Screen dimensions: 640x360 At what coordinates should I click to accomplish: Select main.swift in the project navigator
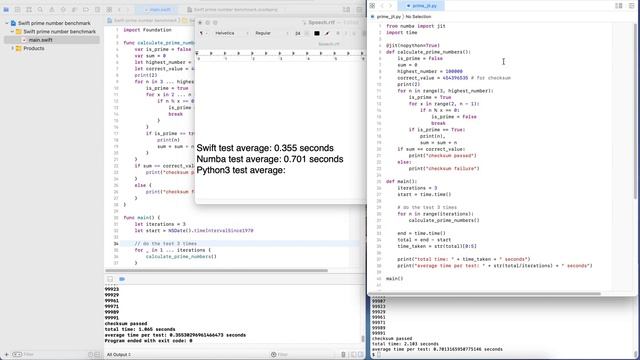(x=51, y=40)
